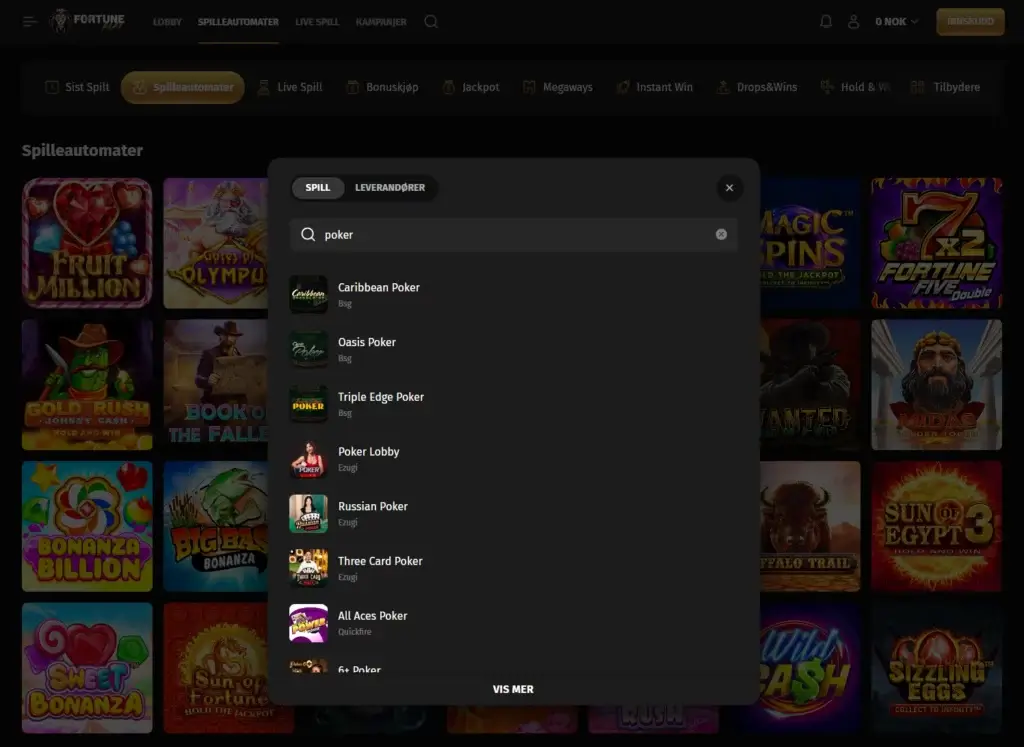Open the Sizzling Eggs game thumbnail
This screenshot has height=747, width=1024.
pyautogui.click(x=936, y=667)
